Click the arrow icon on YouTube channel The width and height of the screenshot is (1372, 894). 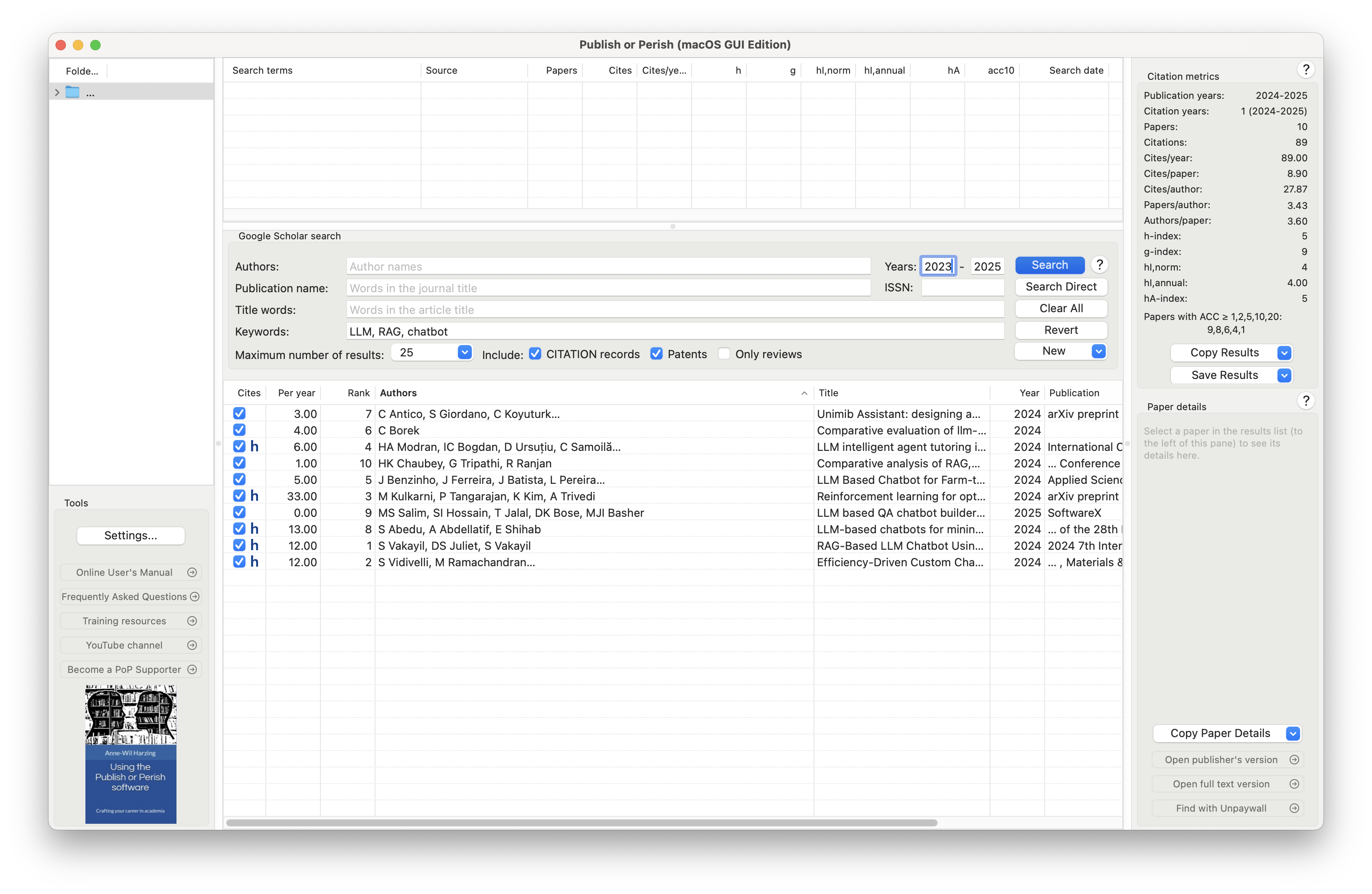192,645
